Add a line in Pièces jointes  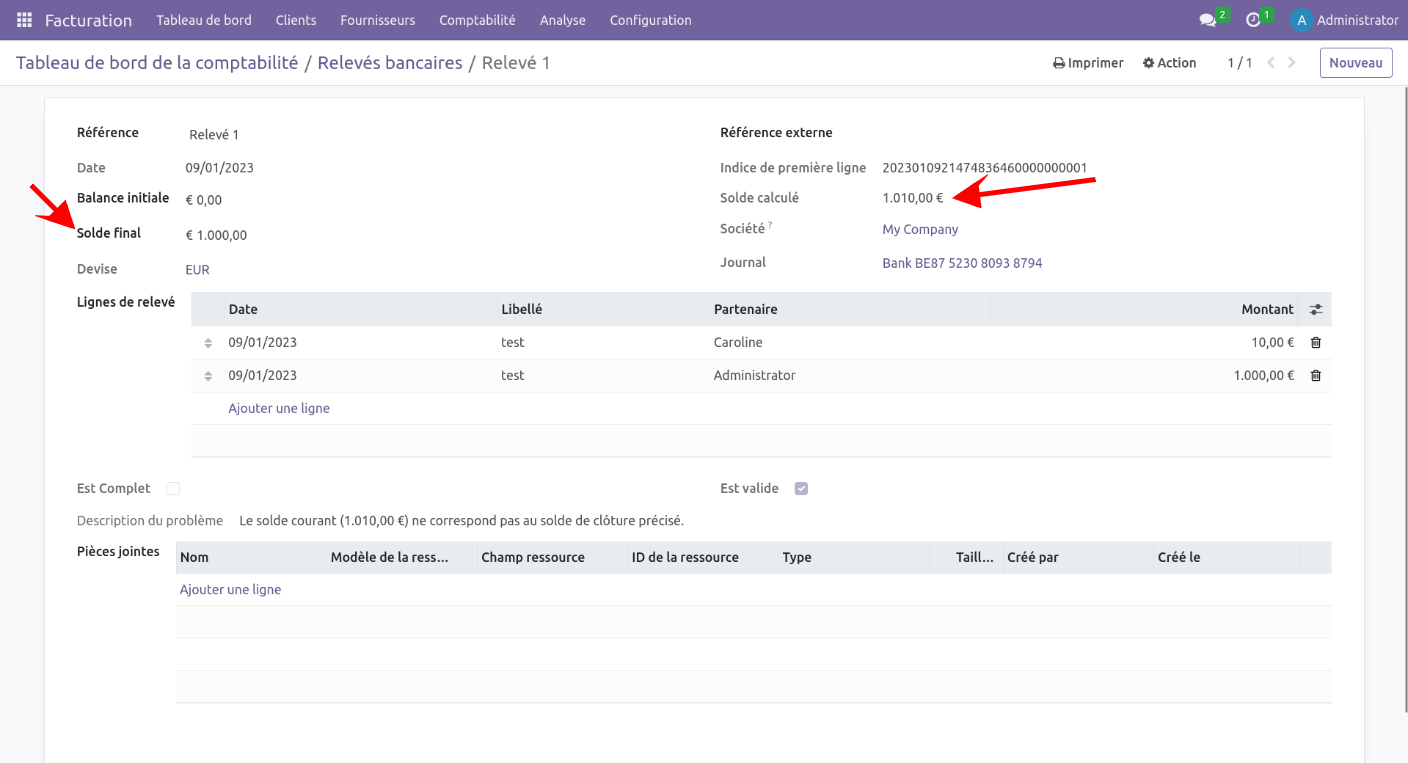(230, 590)
